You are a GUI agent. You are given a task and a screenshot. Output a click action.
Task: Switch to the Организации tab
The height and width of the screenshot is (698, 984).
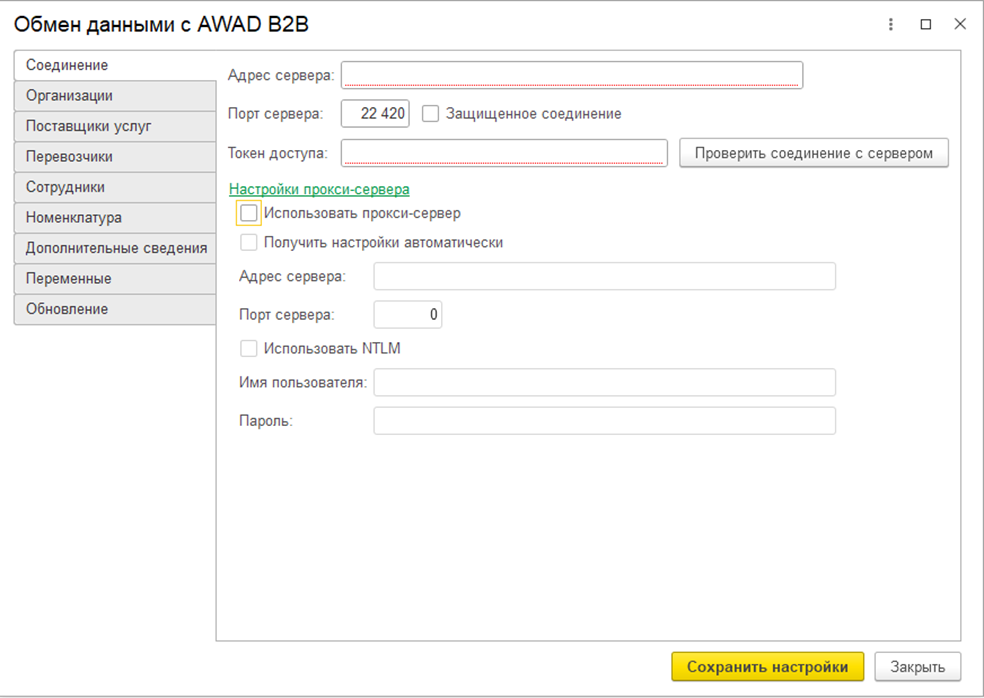tap(114, 96)
